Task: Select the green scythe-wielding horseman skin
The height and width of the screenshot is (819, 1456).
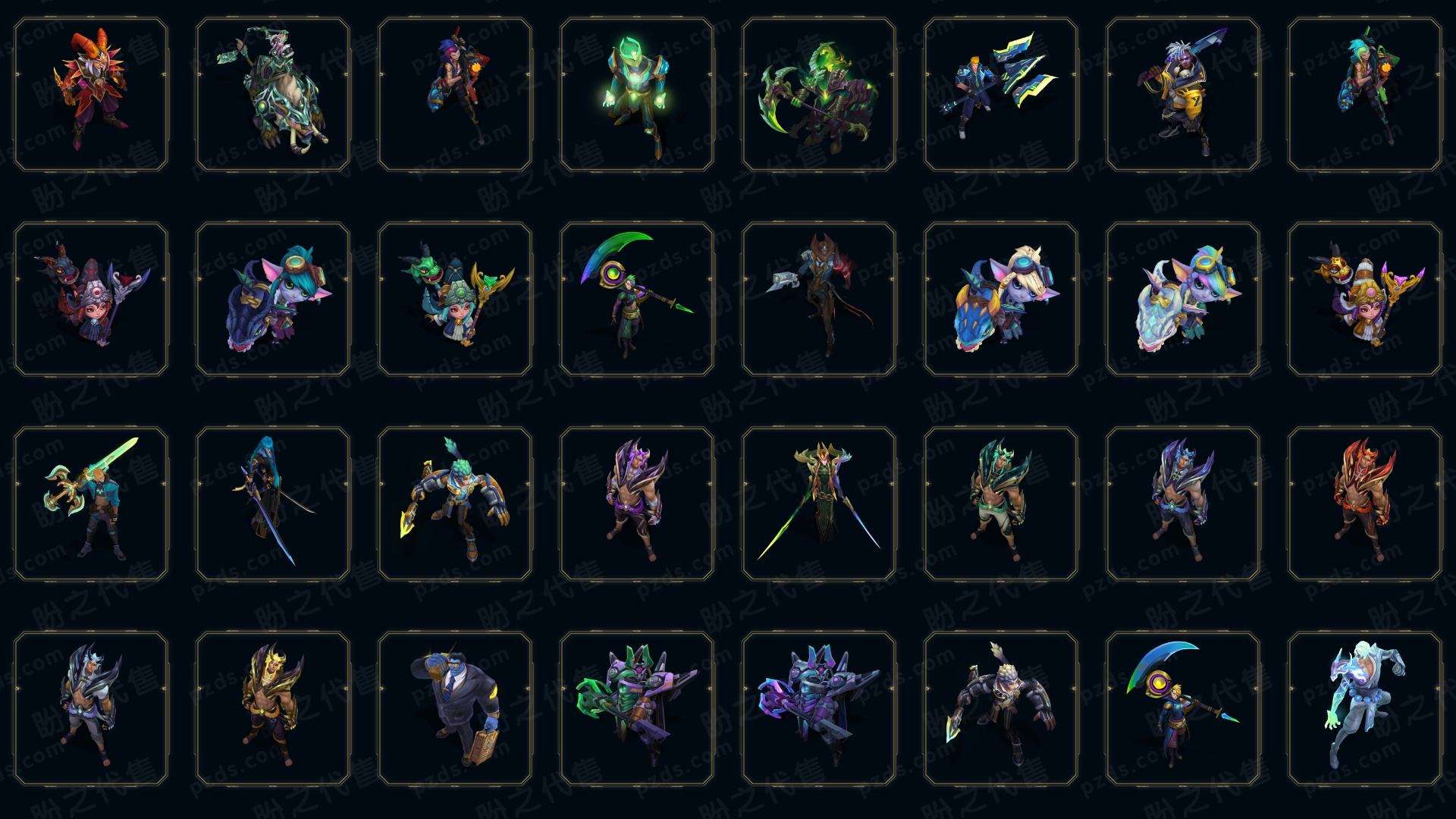Action: click(819, 94)
